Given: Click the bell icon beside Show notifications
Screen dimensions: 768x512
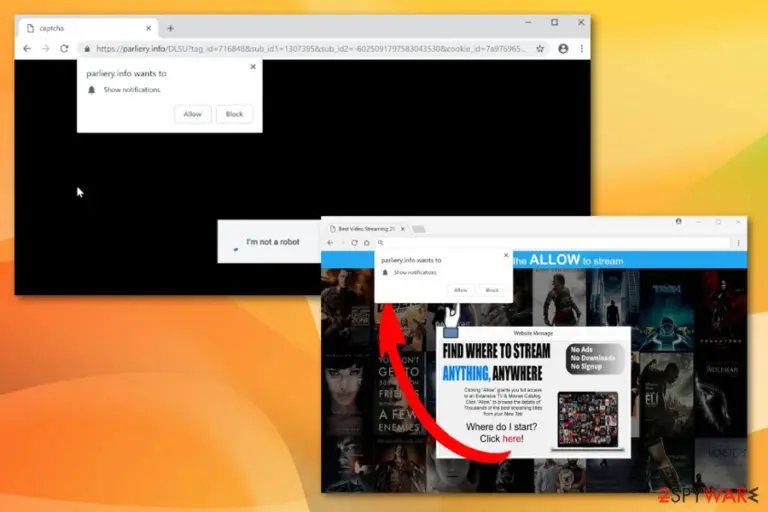Looking at the screenshot, I should pyautogui.click(x=92, y=90).
